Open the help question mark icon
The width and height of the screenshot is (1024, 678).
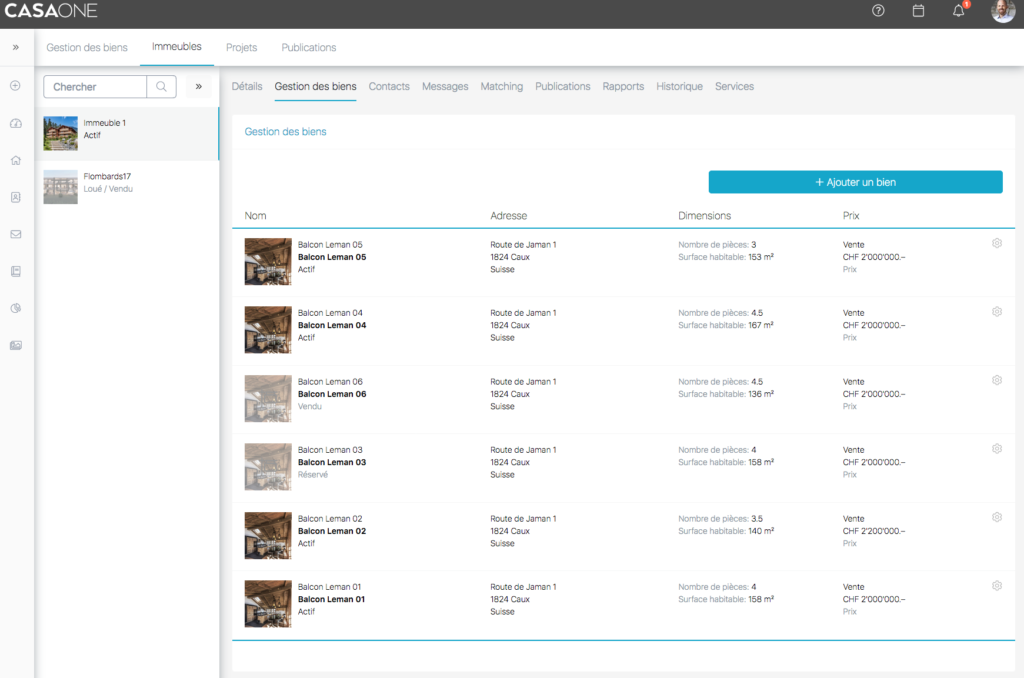[x=878, y=11]
